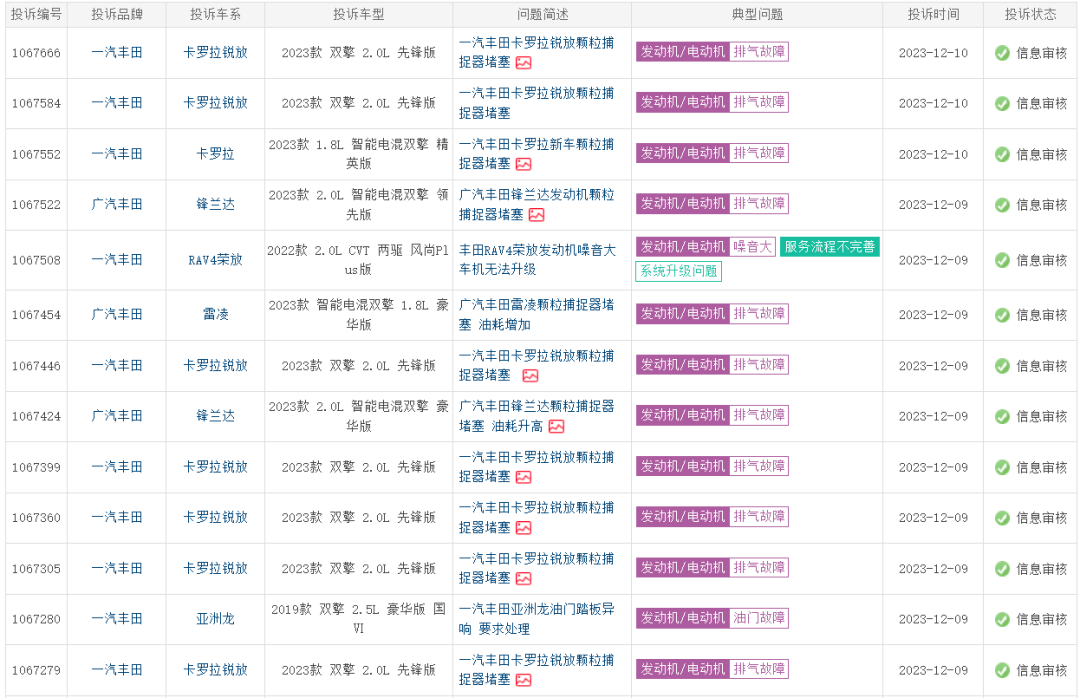The width and height of the screenshot is (1080, 698).
Task: Click the 投诉车系 column header
Action: (216, 14)
